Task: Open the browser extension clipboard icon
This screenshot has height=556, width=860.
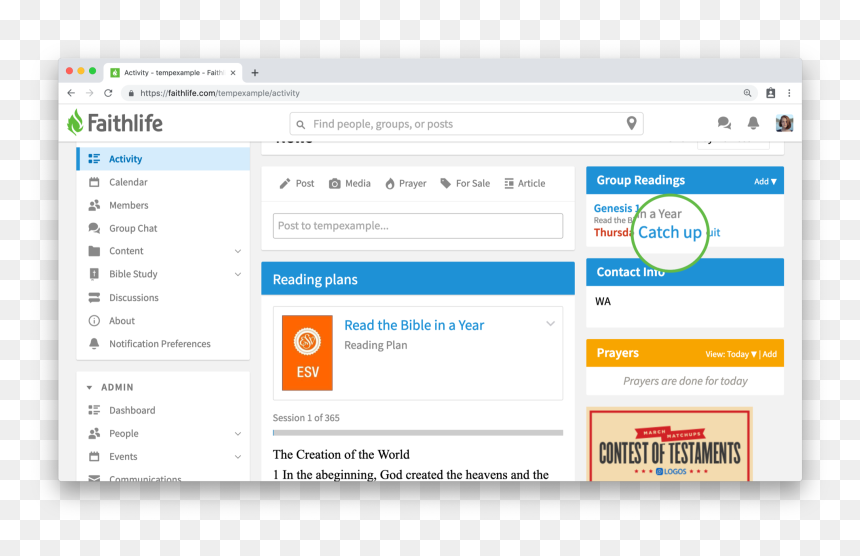Action: pyautogui.click(x=771, y=93)
